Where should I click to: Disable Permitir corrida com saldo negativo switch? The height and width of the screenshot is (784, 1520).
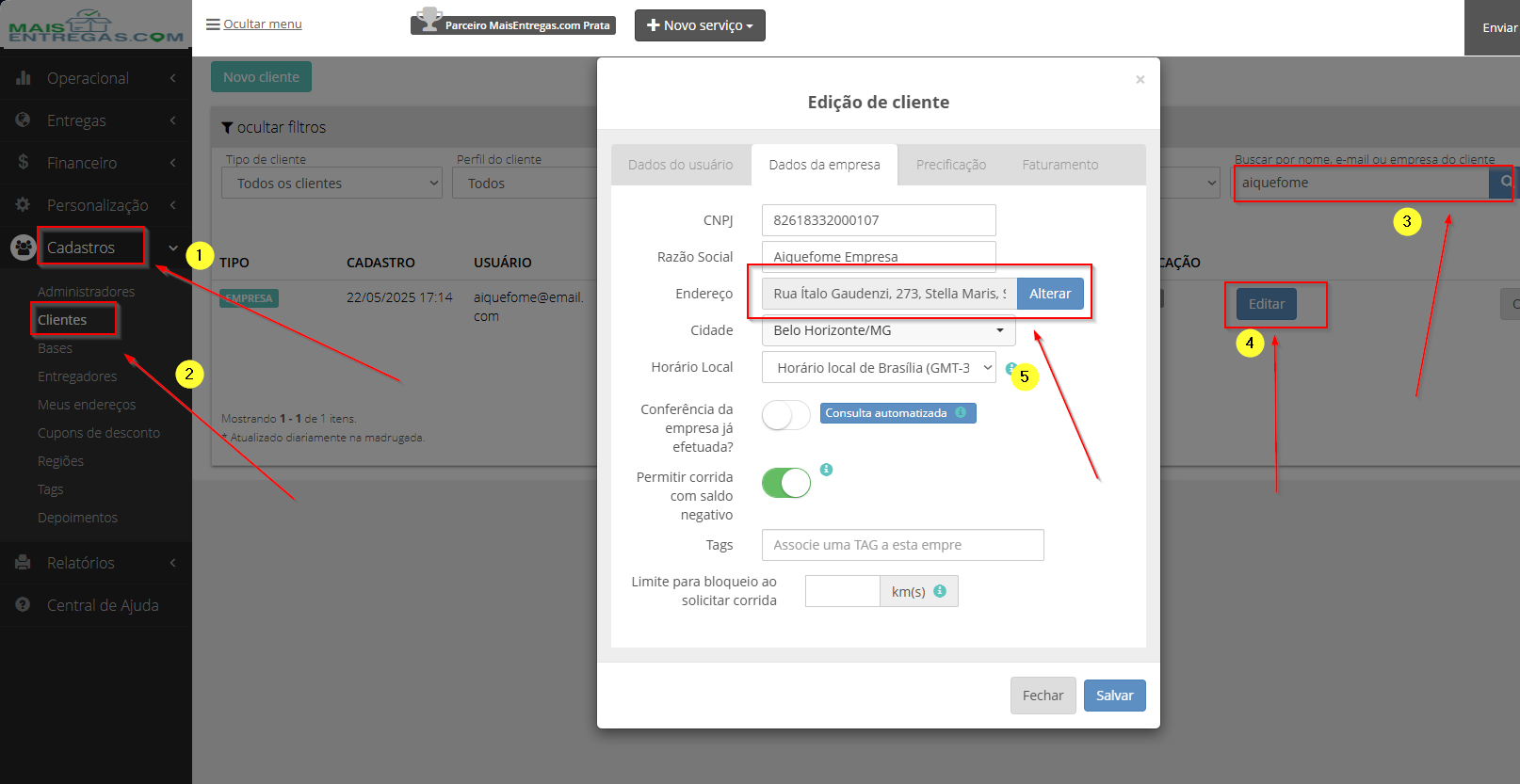pos(786,483)
